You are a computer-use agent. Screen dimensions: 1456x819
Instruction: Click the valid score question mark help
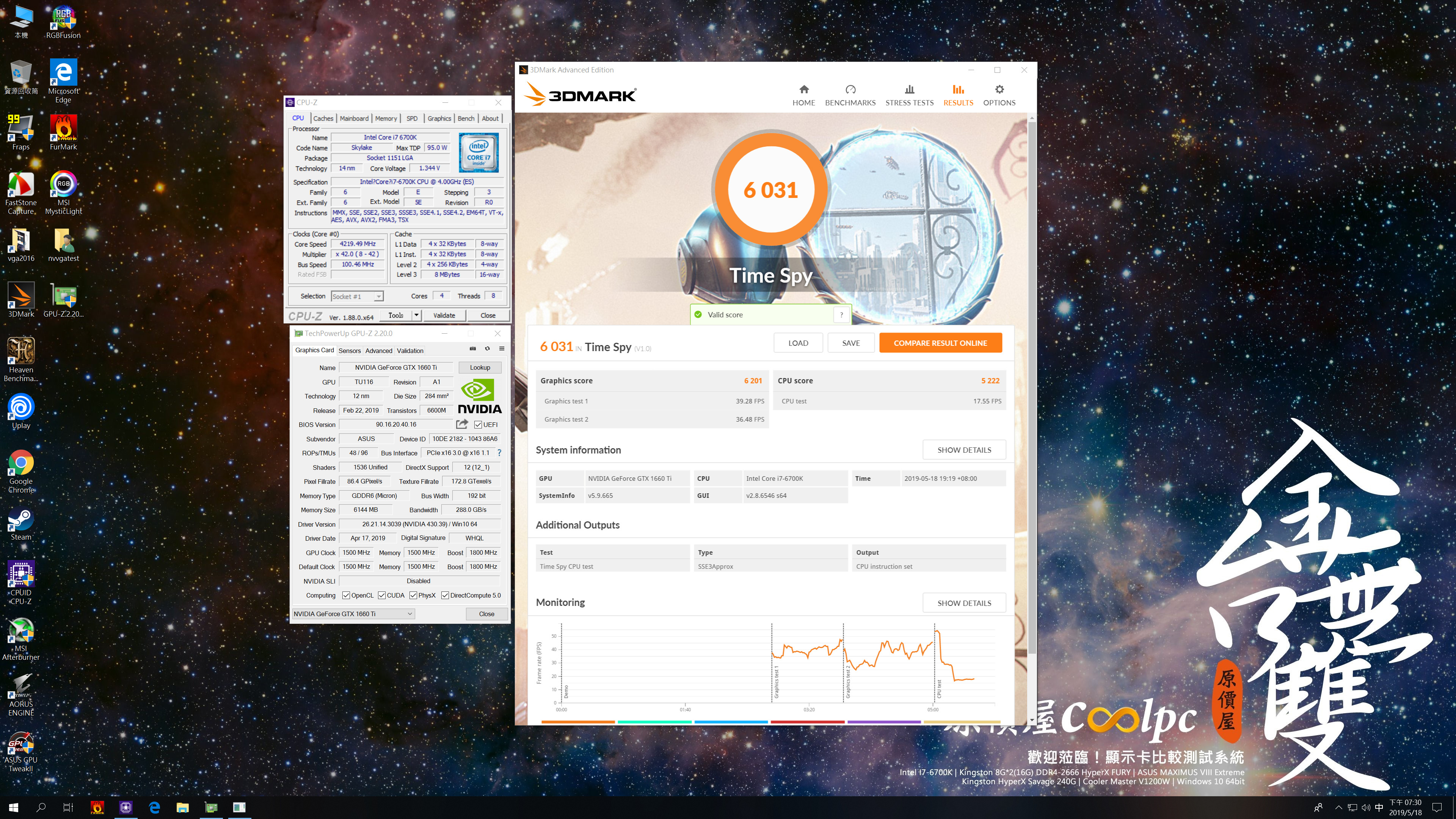pos(842,315)
